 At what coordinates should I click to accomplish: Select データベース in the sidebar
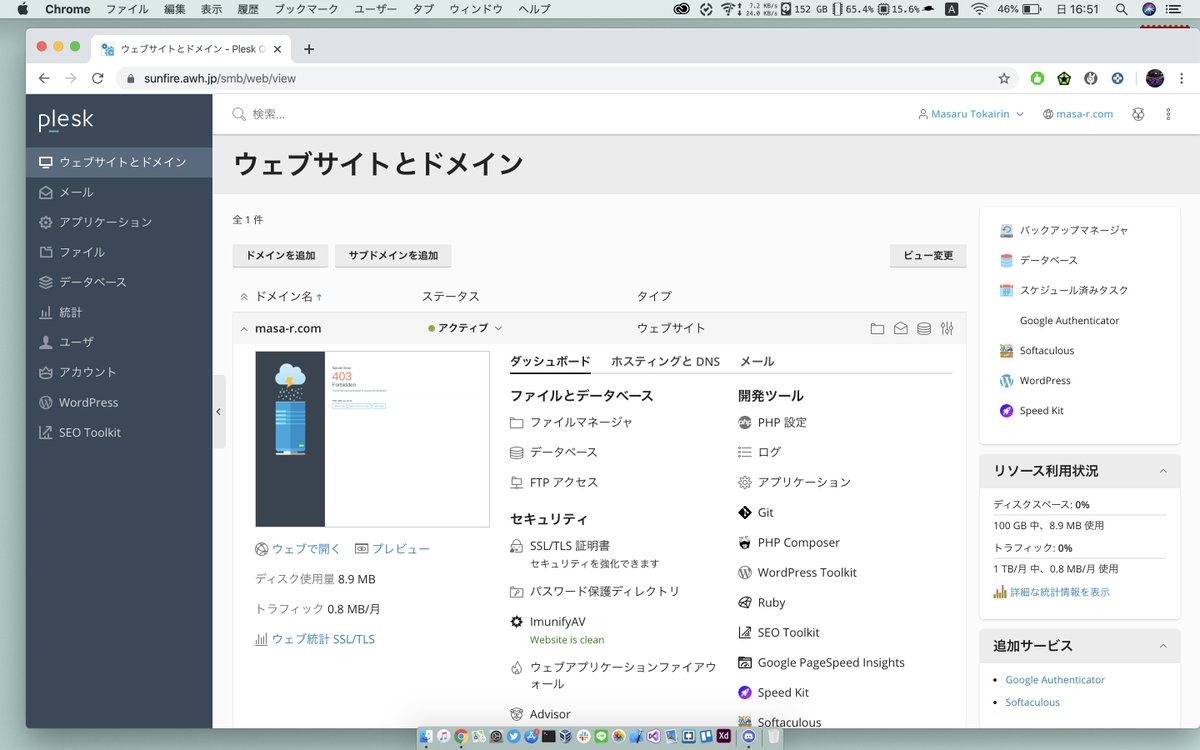[x=119, y=282]
